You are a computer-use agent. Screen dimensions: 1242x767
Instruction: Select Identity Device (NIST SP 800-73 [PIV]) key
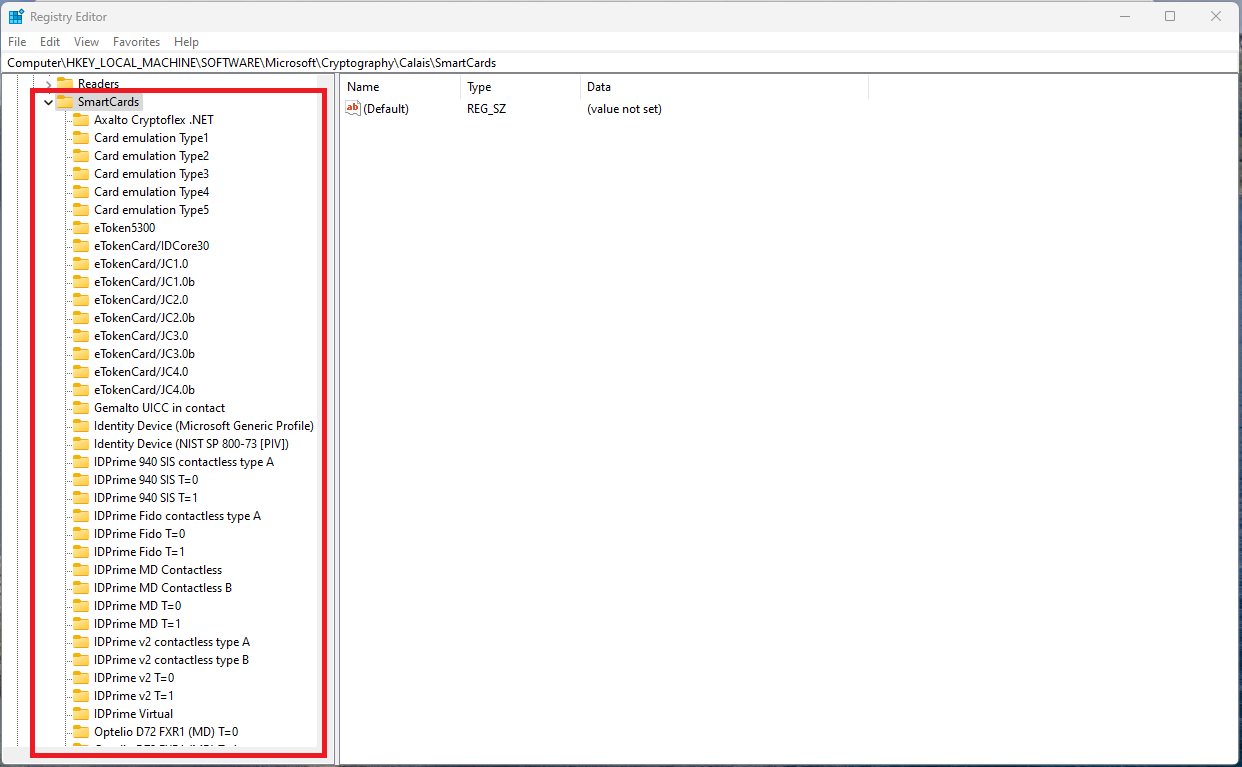click(x=191, y=444)
